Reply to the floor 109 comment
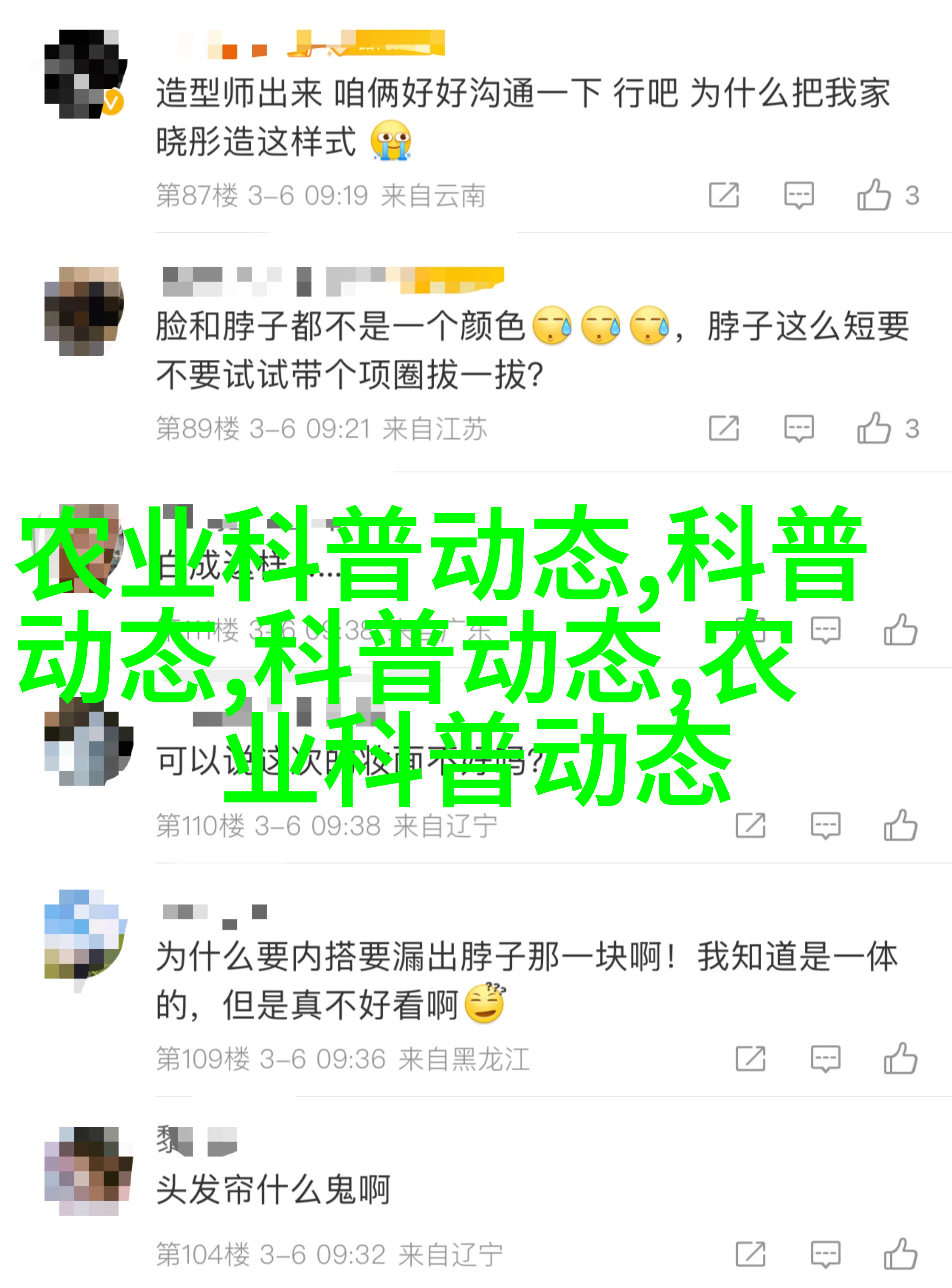The width and height of the screenshot is (952, 1288). tap(826, 1059)
